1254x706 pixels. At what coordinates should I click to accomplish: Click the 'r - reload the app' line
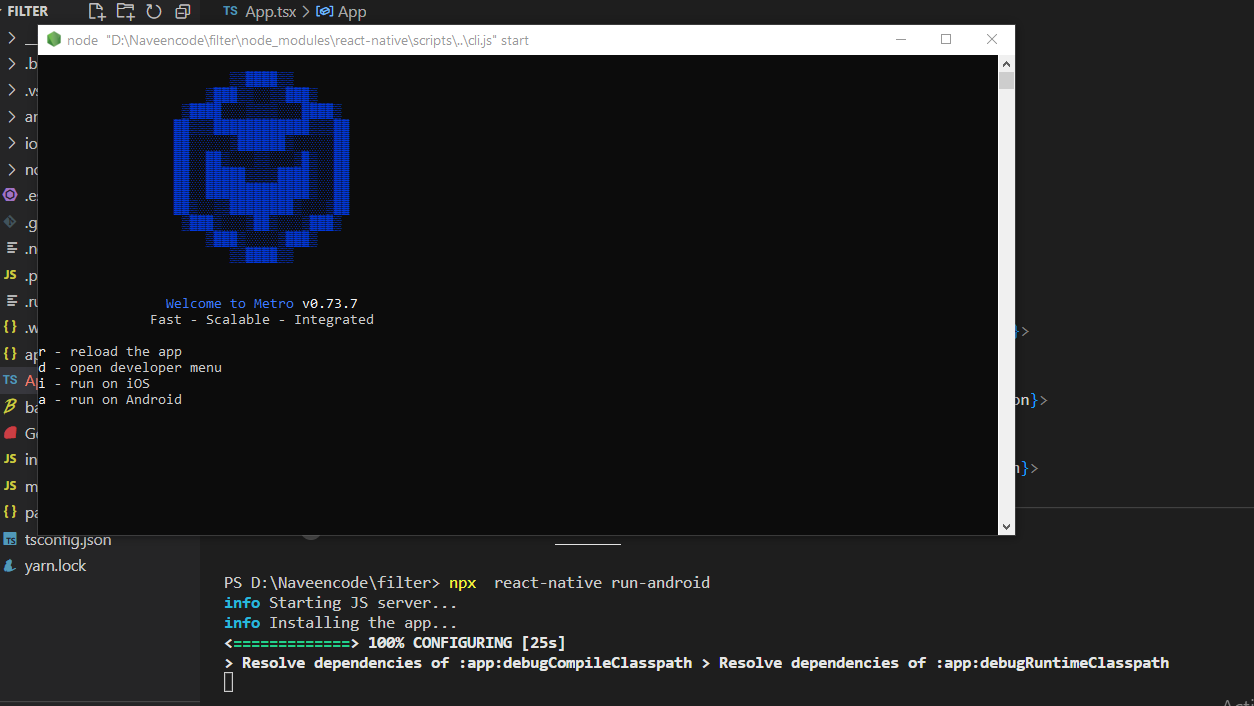click(111, 352)
